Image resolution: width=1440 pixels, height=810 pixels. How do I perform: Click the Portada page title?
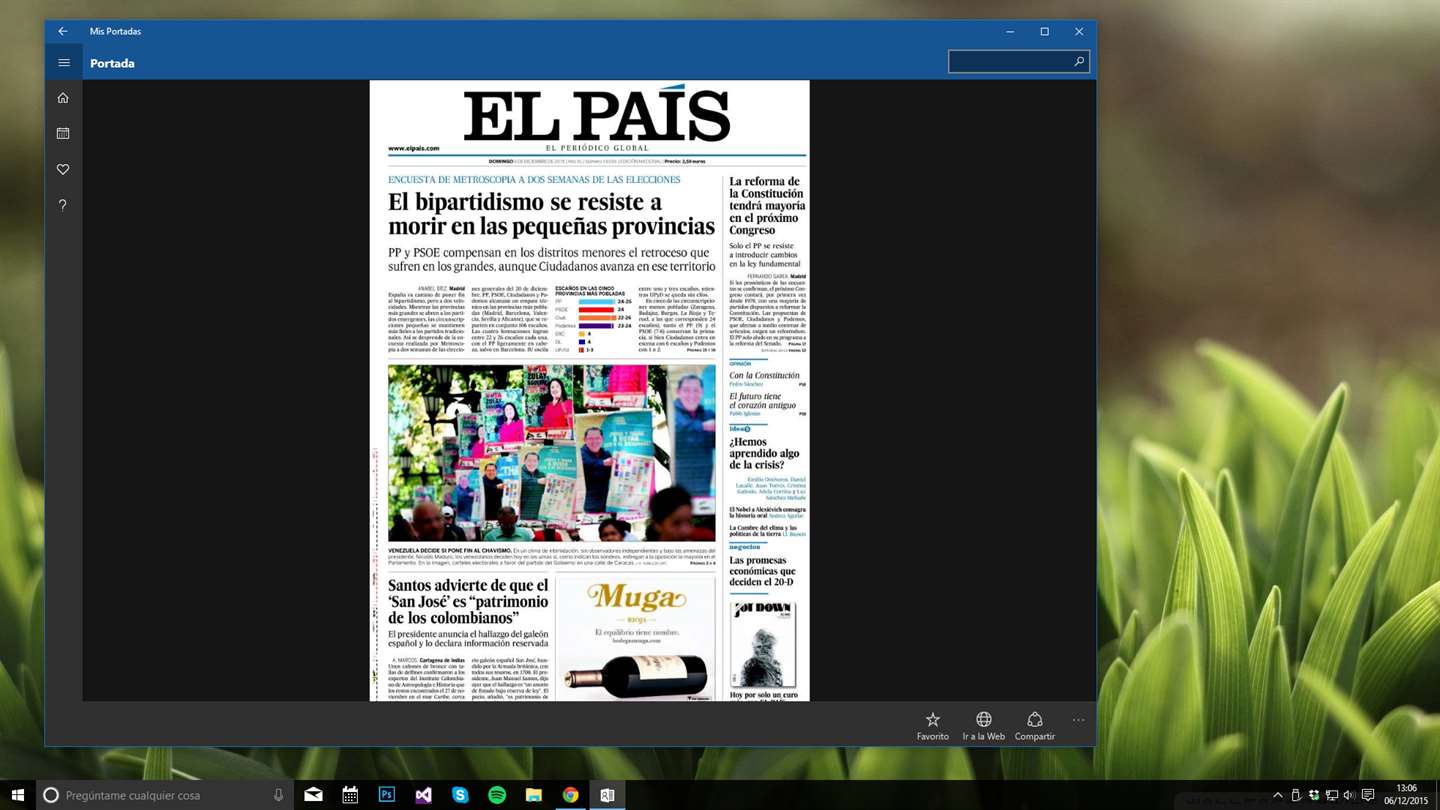[x=112, y=63]
